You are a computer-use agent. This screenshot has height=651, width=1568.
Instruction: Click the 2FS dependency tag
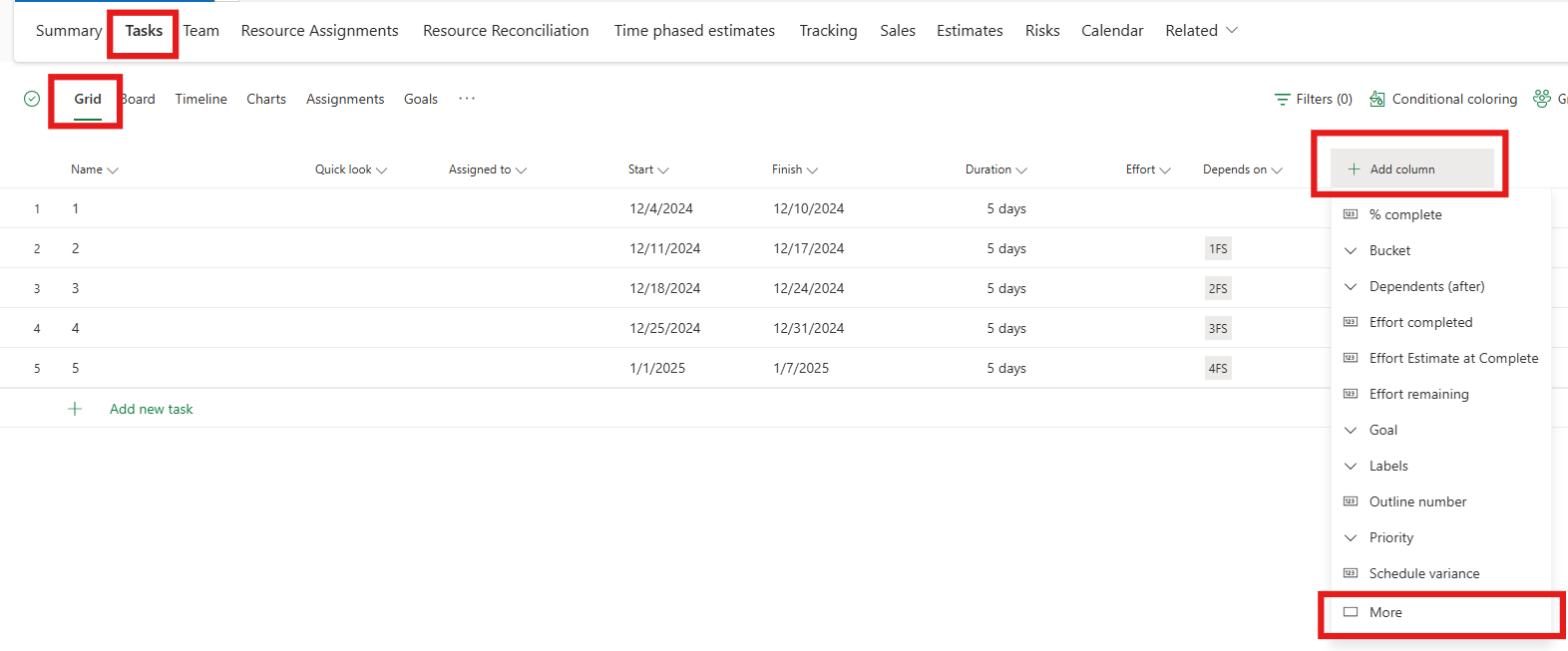click(1218, 288)
